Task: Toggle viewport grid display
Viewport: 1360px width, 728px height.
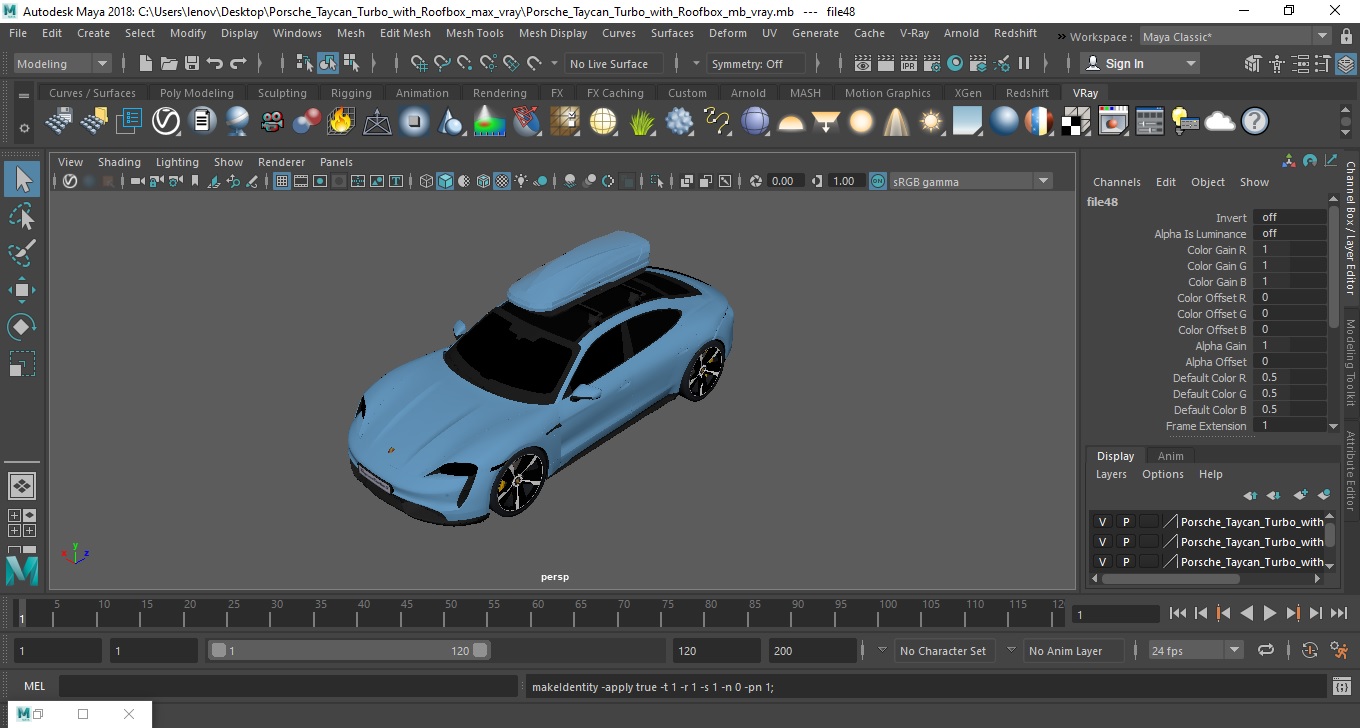Action: tap(282, 181)
